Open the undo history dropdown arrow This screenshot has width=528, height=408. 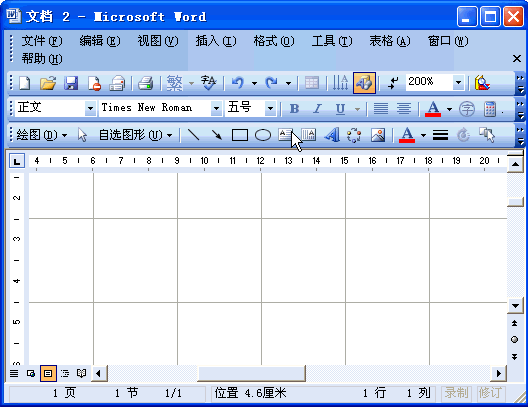pyautogui.click(x=255, y=83)
